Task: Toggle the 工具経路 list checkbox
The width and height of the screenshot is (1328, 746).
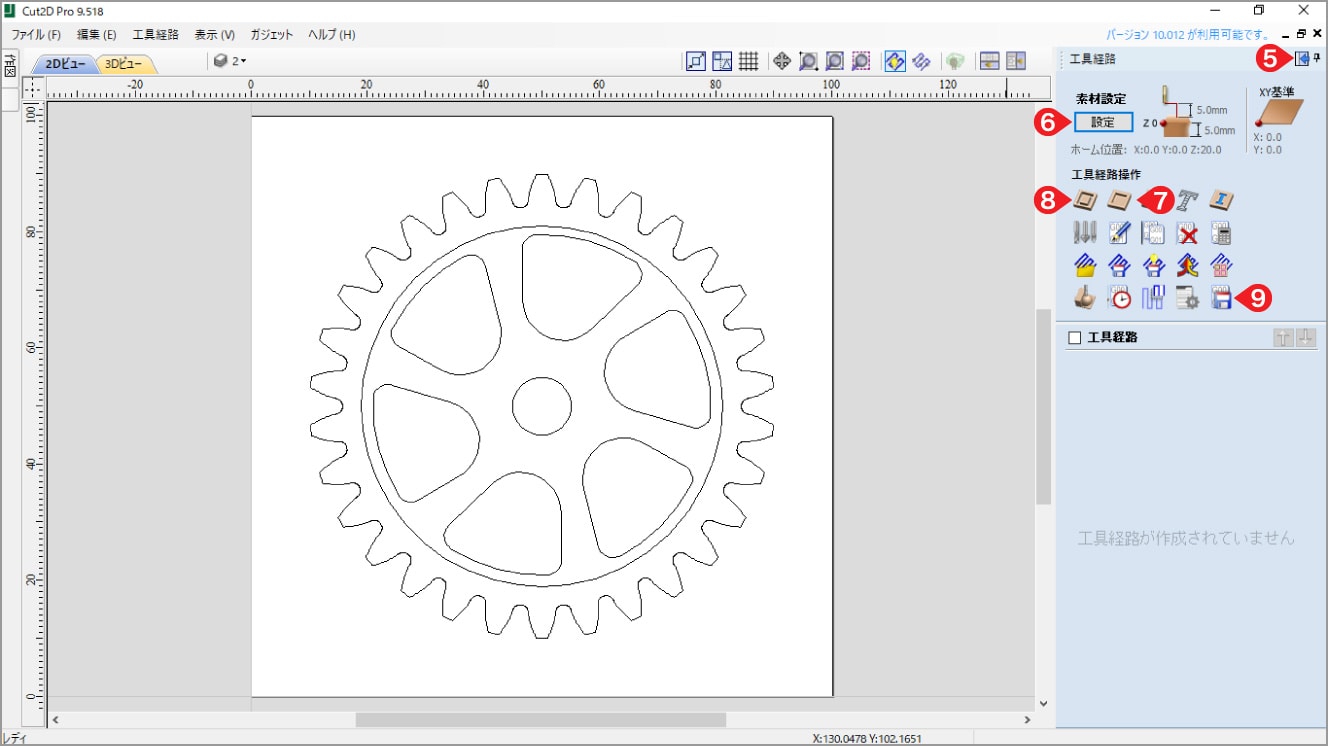Action: (x=1075, y=338)
